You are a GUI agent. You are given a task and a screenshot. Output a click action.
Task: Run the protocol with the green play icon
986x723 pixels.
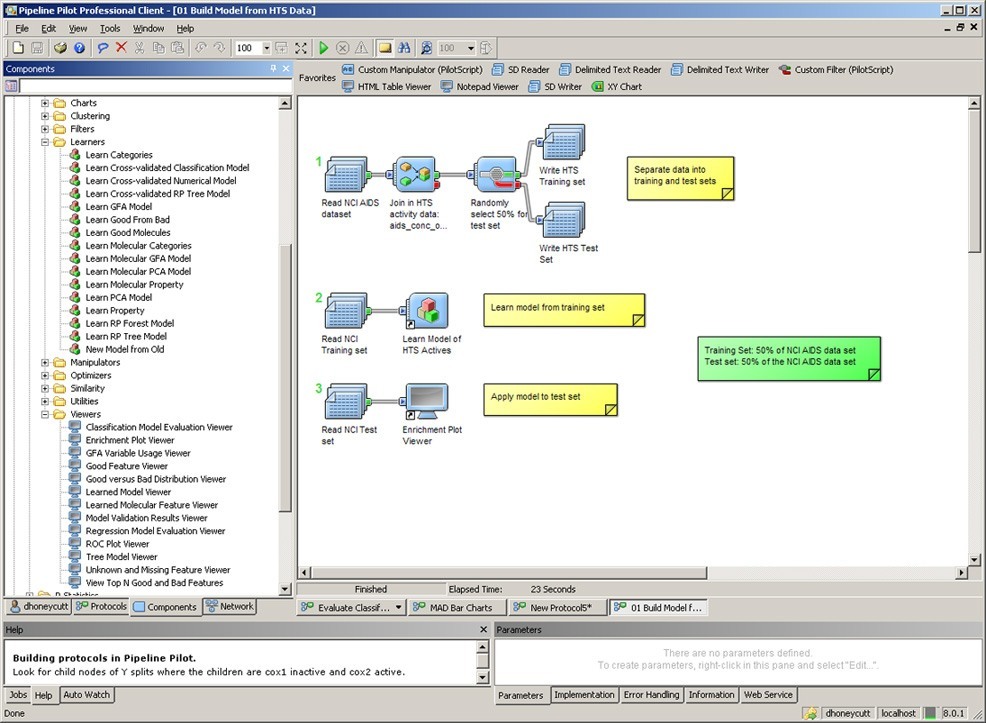323,48
